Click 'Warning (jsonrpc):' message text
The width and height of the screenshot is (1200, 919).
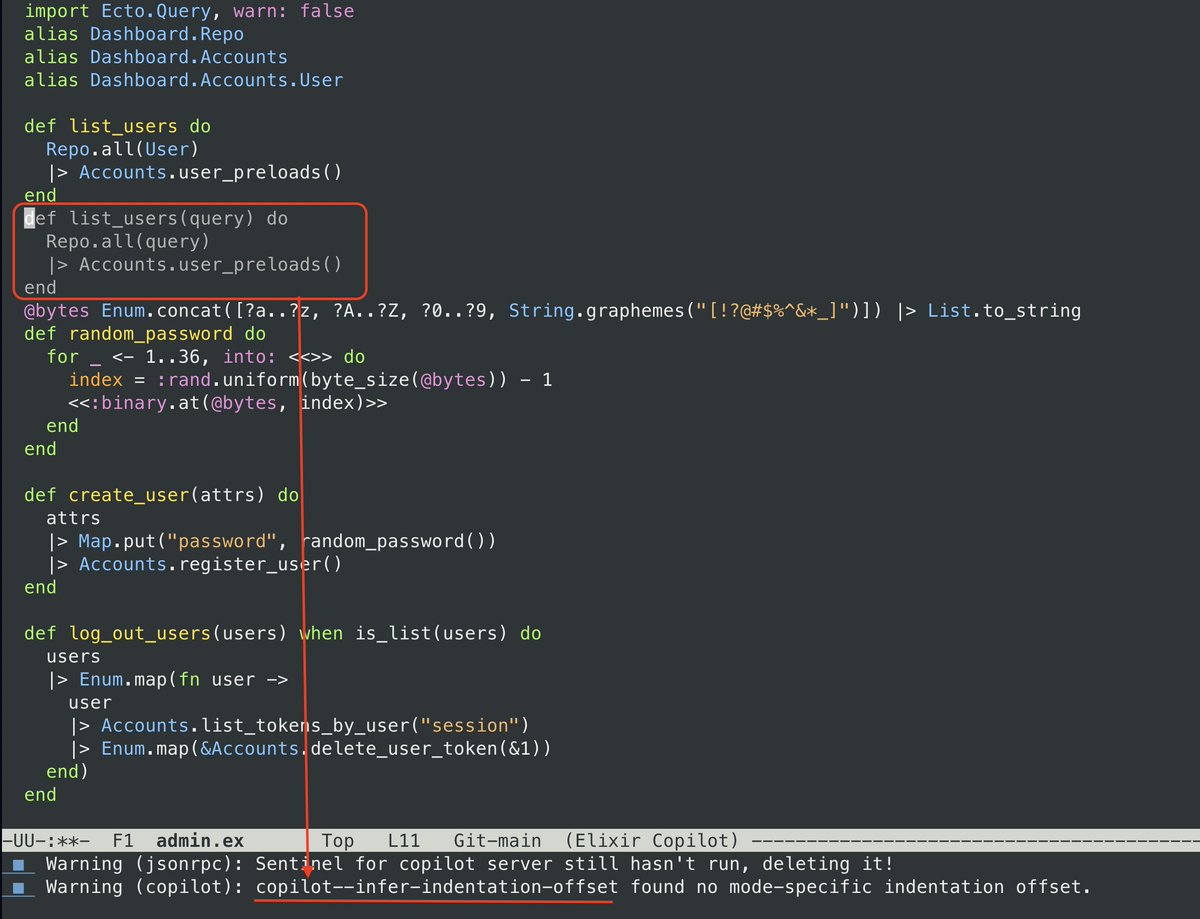tap(145, 865)
